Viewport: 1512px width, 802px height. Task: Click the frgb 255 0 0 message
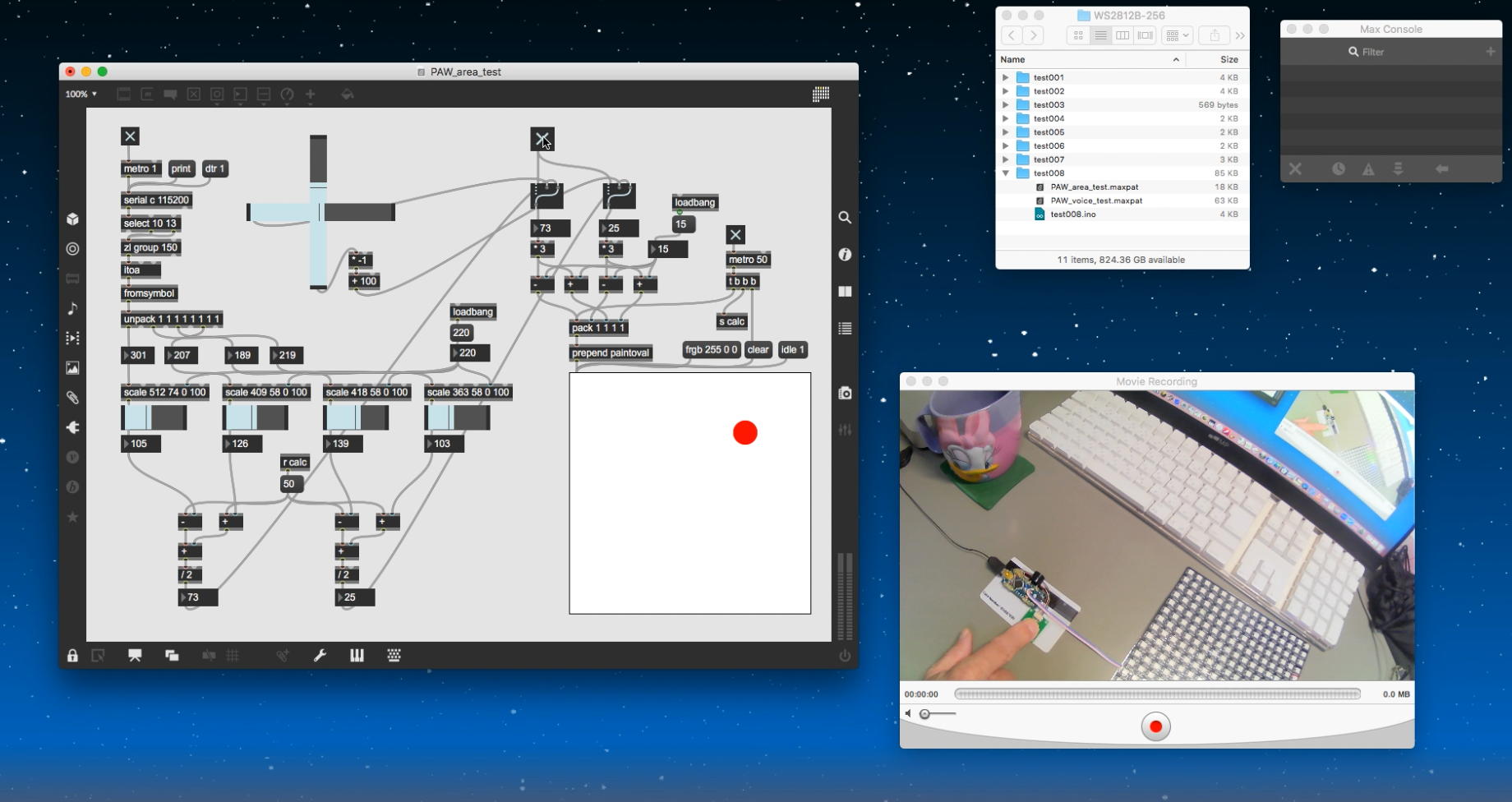712,349
